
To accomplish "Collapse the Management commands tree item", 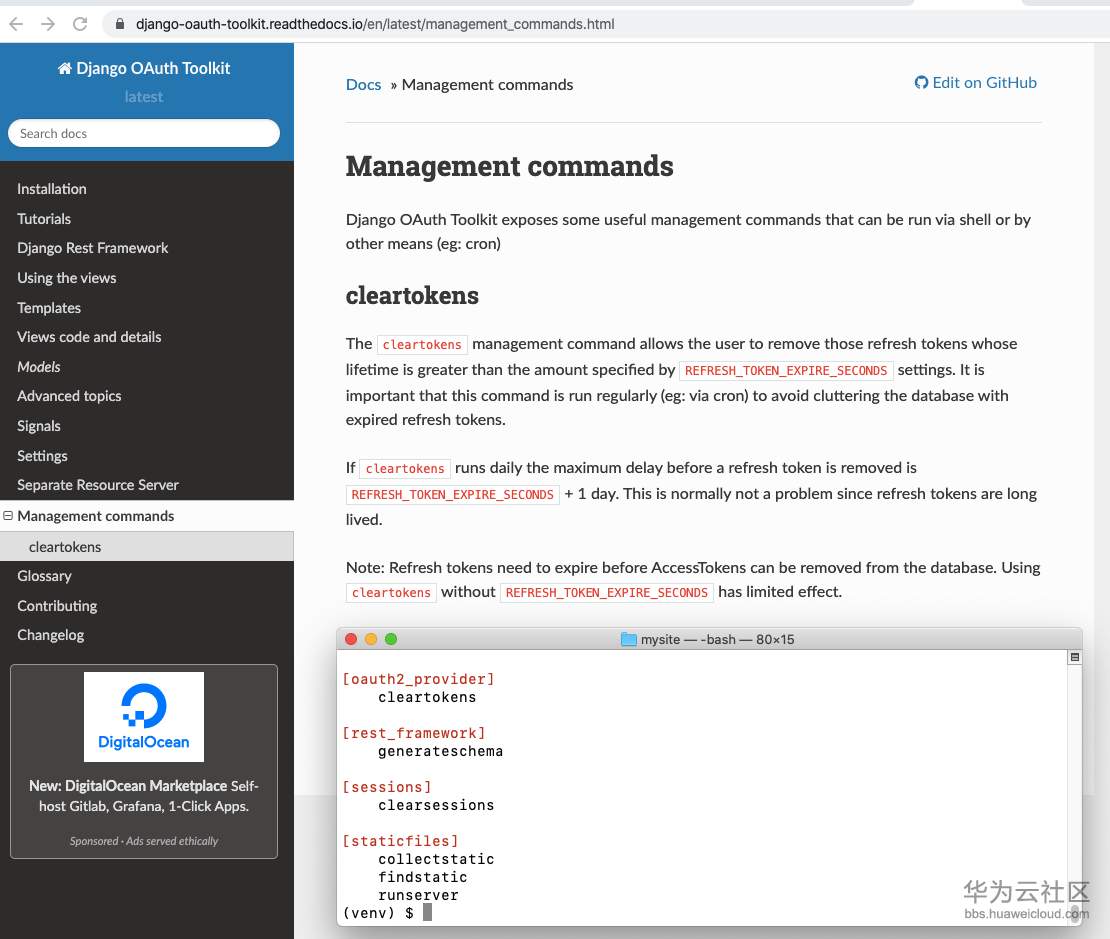I will (8, 516).
